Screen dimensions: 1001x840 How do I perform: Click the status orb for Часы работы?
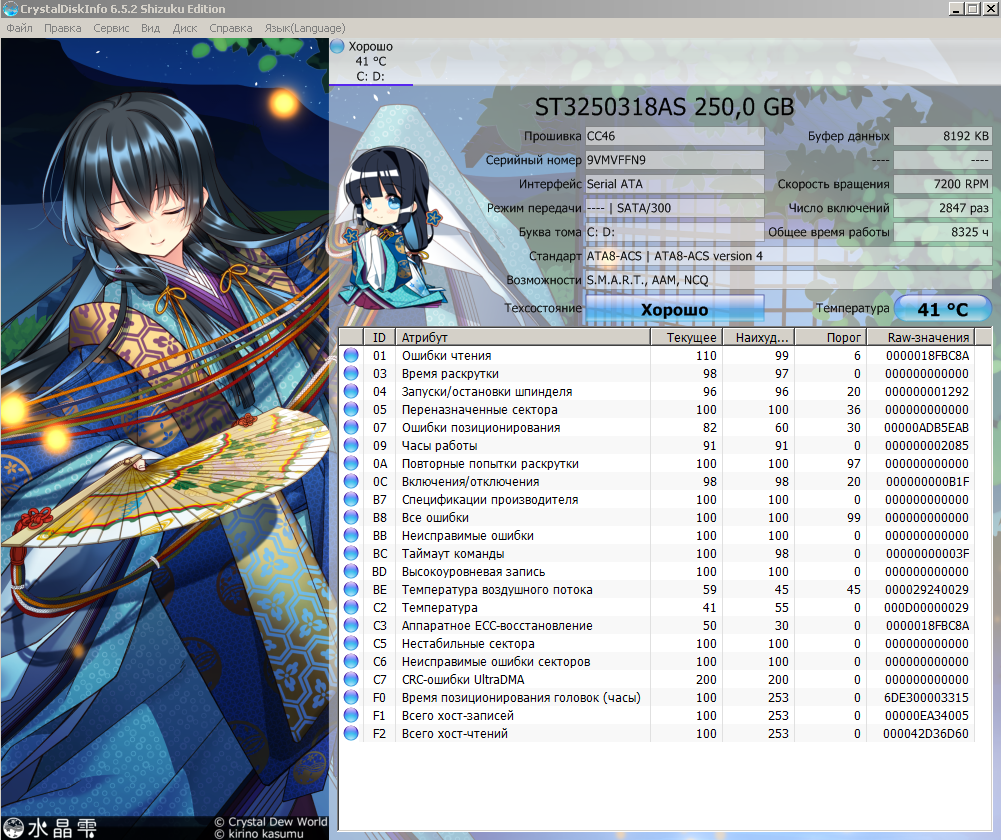tap(350, 446)
